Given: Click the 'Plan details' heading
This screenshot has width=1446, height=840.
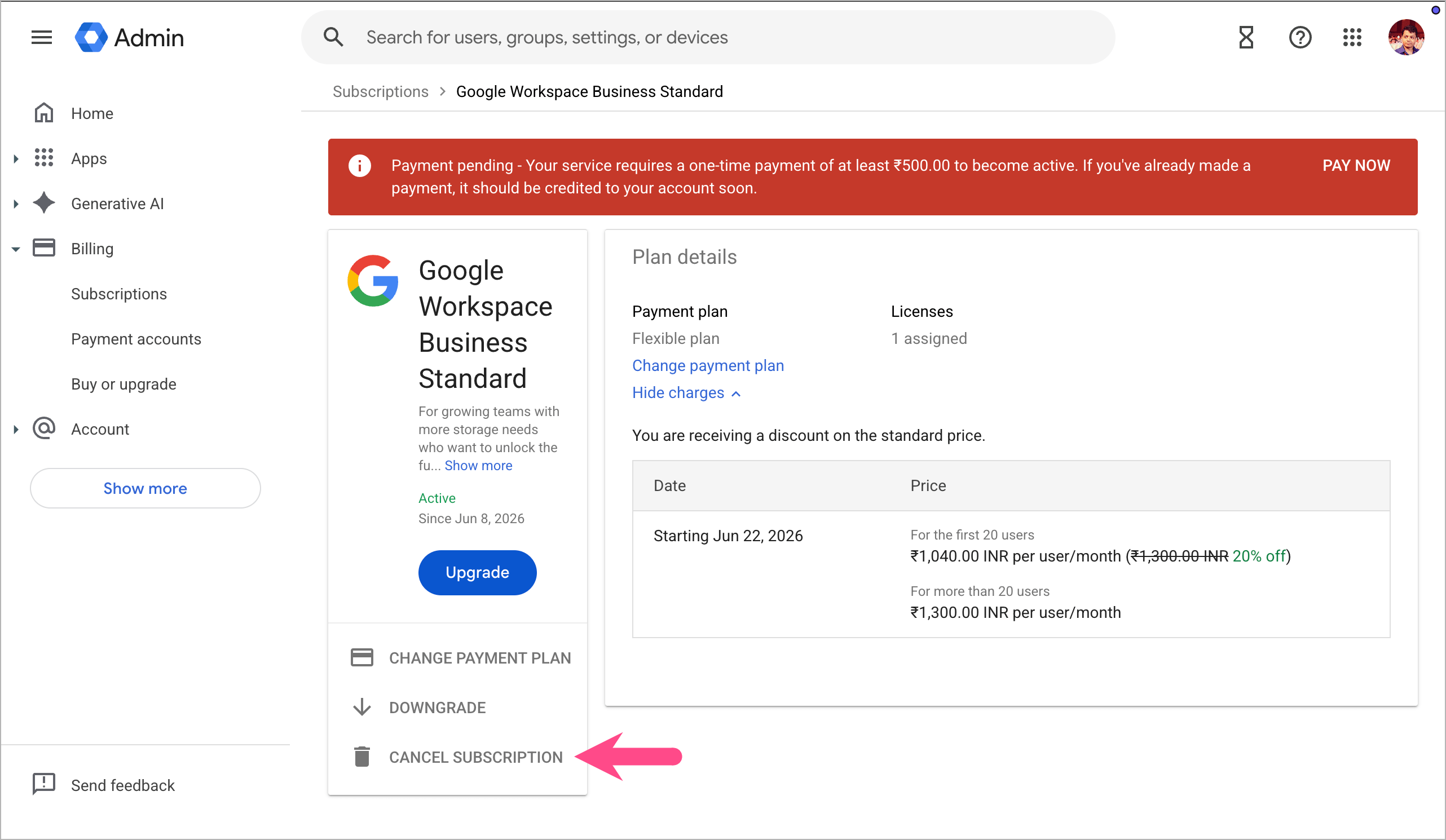Looking at the screenshot, I should pos(685,257).
